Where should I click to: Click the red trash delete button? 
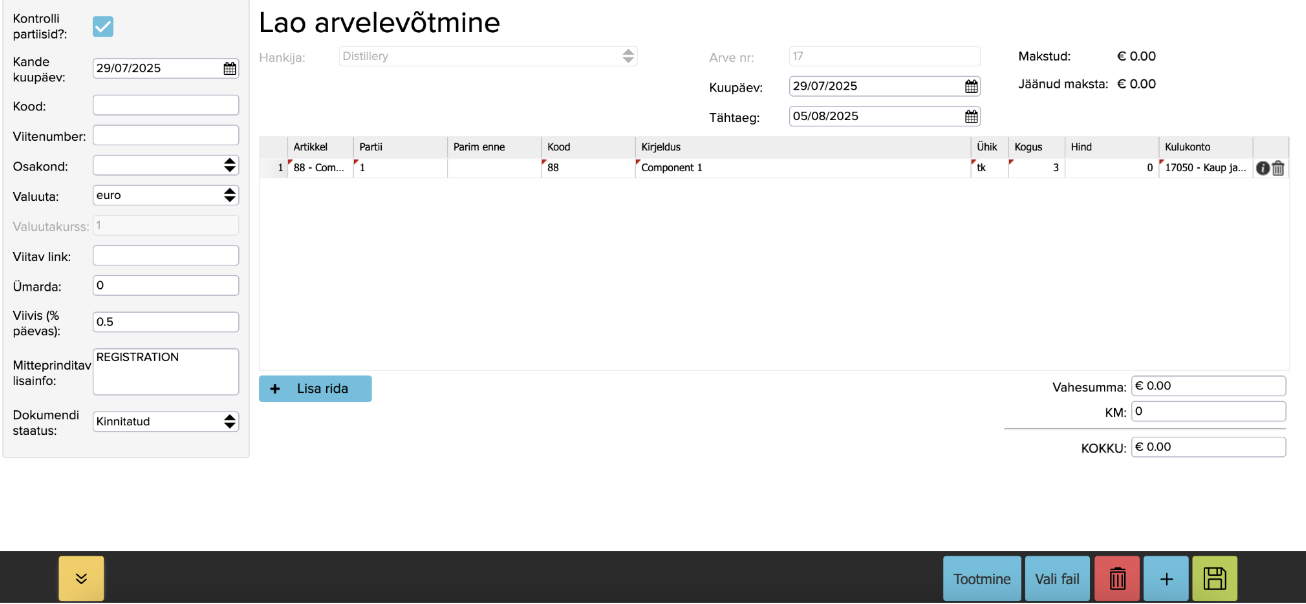(1118, 579)
